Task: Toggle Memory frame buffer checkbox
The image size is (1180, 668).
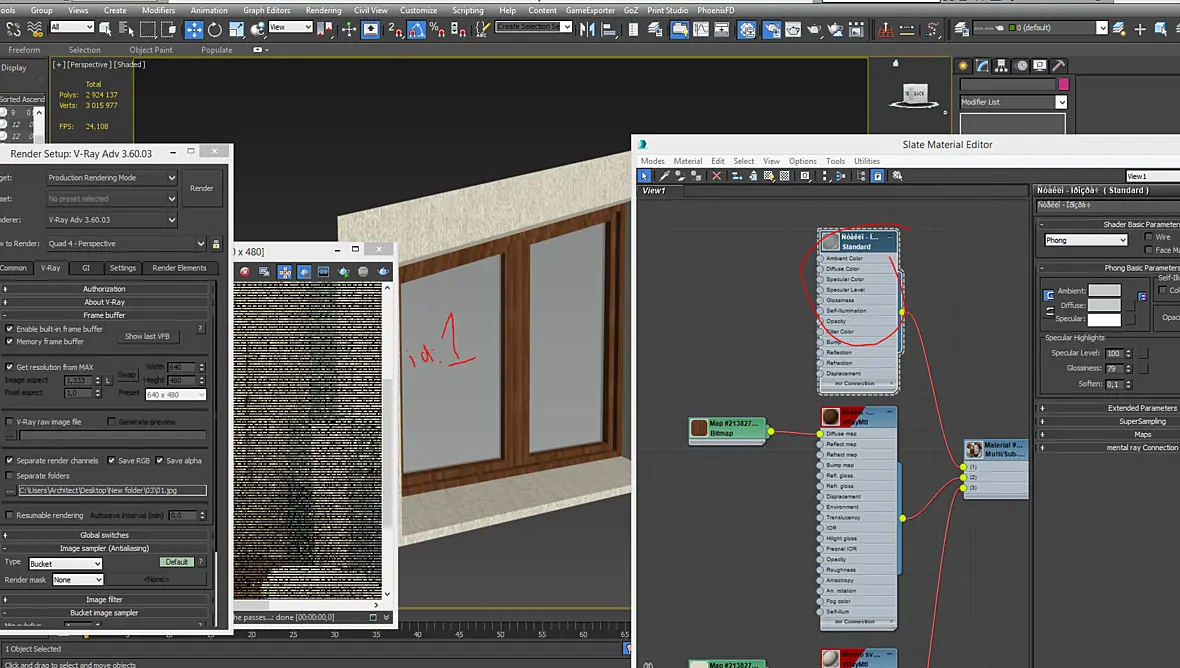Action: [x=9, y=342]
